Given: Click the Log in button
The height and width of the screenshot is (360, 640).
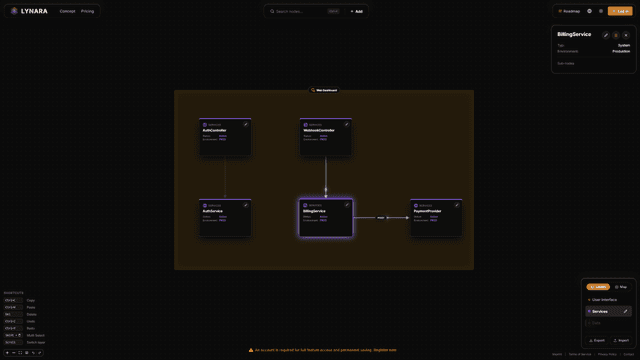Looking at the screenshot, I should [620, 11].
